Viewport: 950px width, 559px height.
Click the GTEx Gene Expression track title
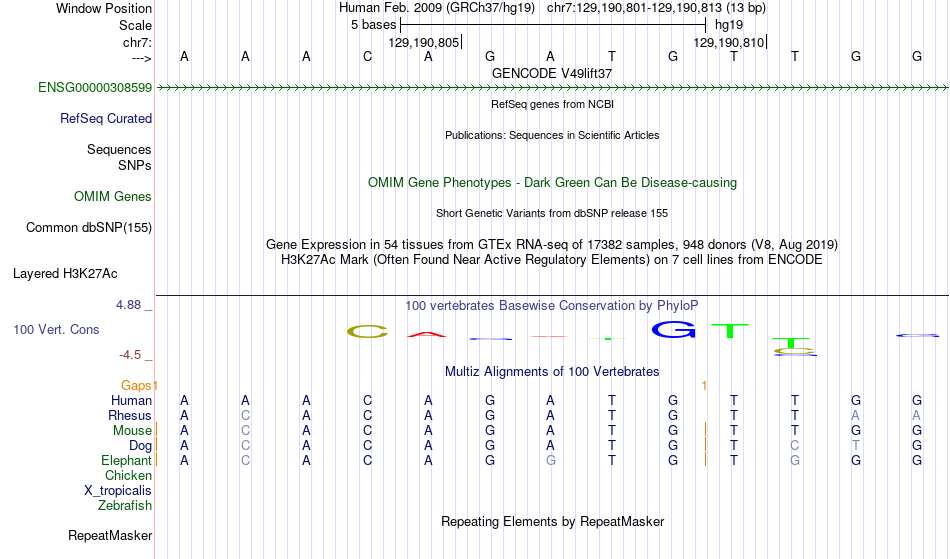[552, 245]
